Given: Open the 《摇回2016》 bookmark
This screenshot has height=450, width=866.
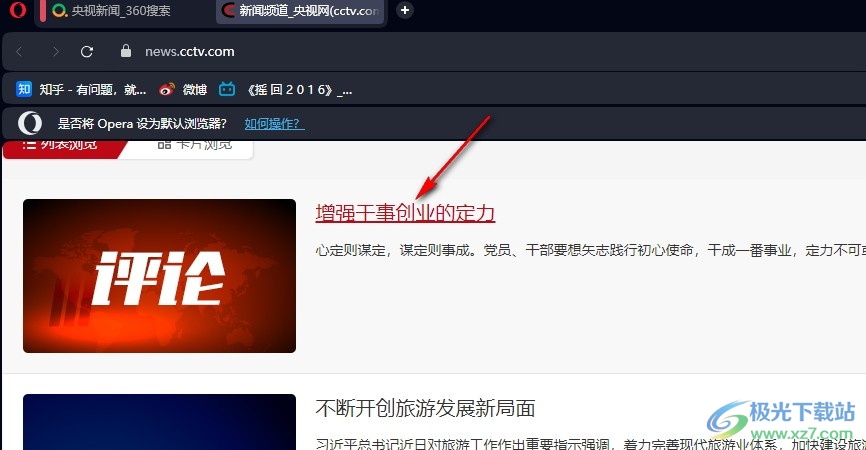Looking at the screenshot, I should (x=286, y=89).
